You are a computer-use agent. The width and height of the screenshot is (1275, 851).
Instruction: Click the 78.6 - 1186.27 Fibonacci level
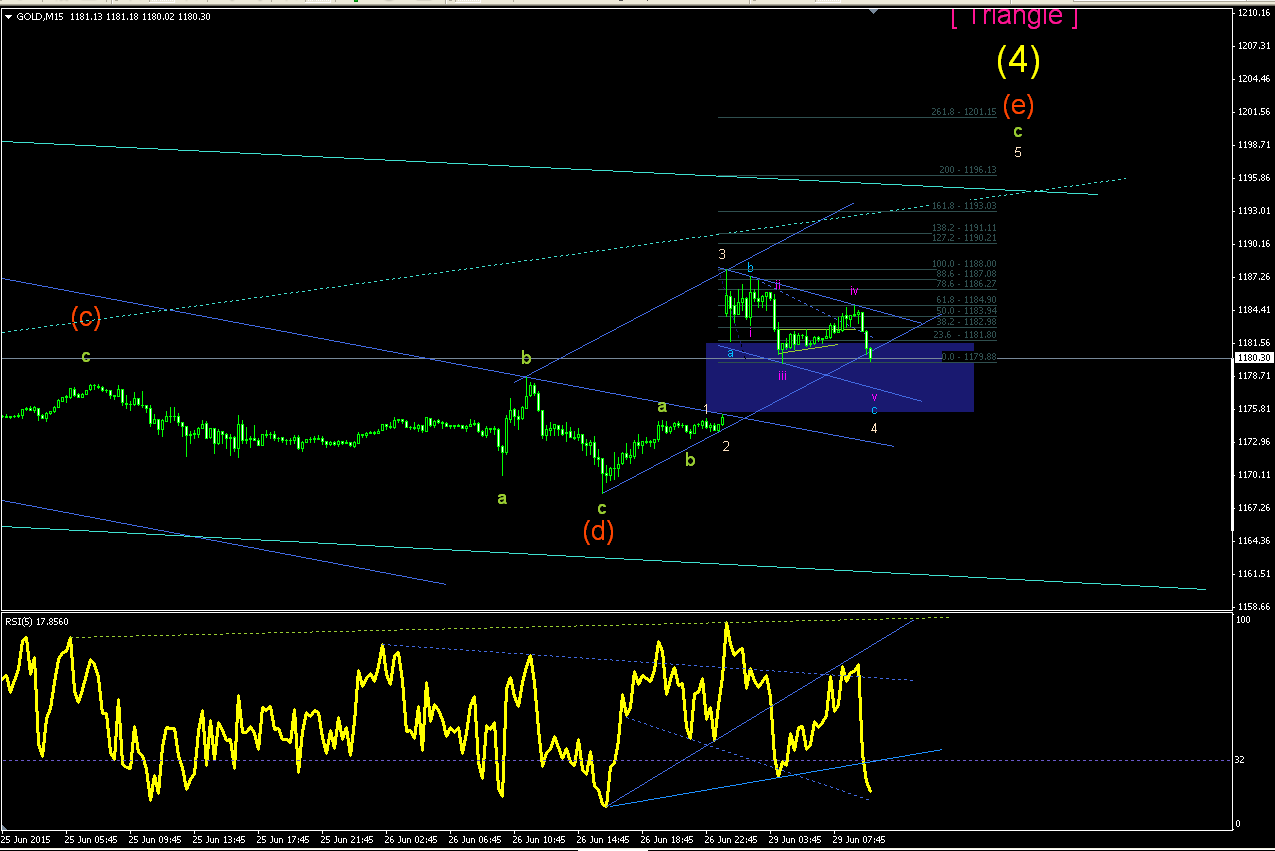coord(965,284)
